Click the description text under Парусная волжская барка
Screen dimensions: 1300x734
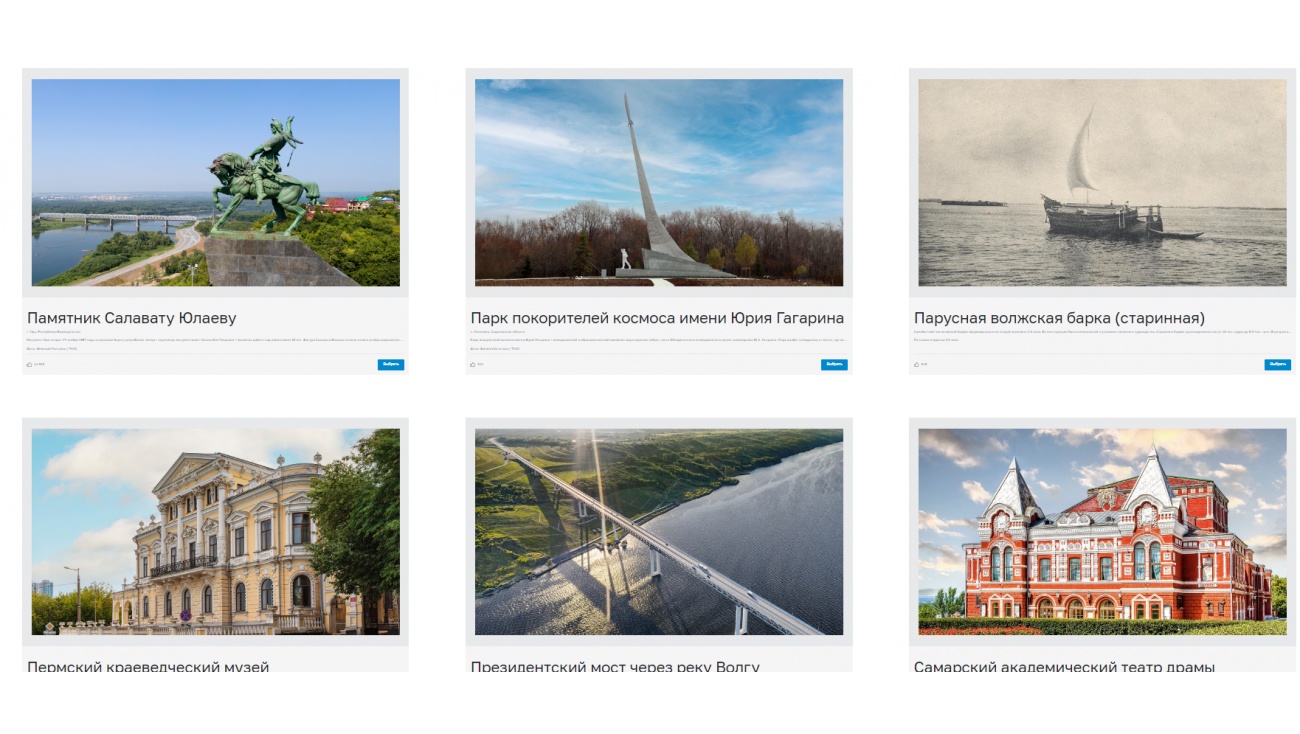pos(1102,332)
